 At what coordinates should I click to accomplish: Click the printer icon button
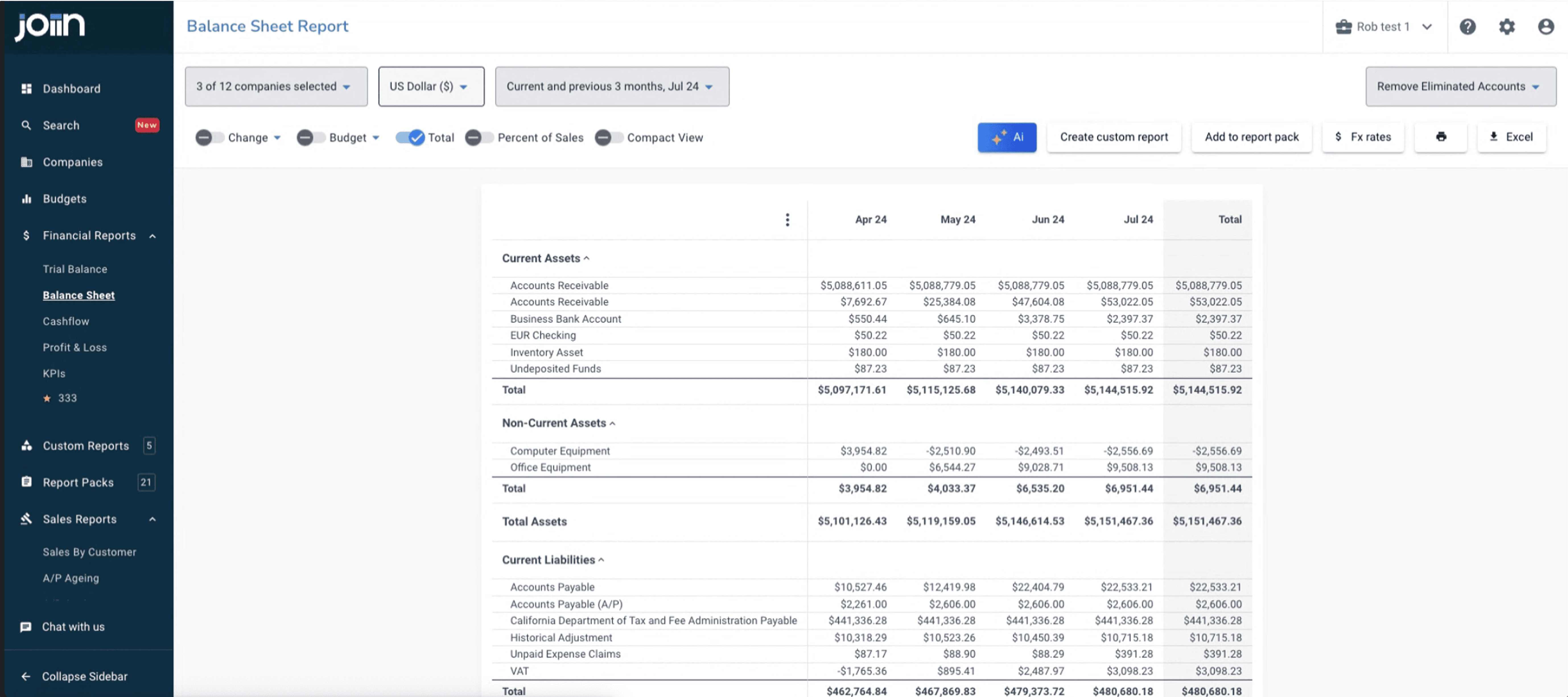(1440, 137)
